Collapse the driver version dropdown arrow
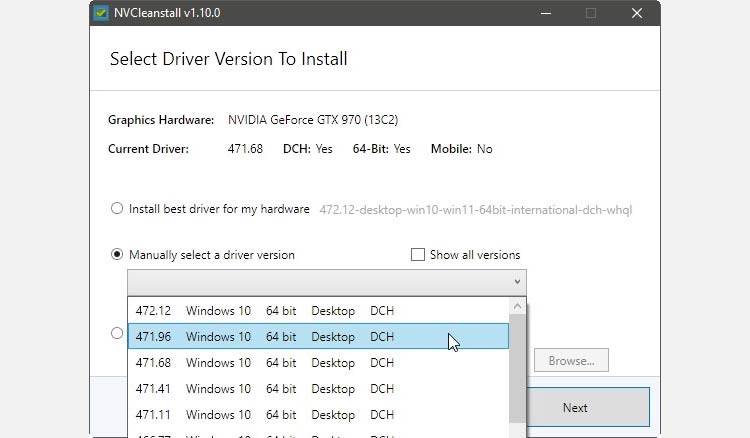 (x=517, y=282)
